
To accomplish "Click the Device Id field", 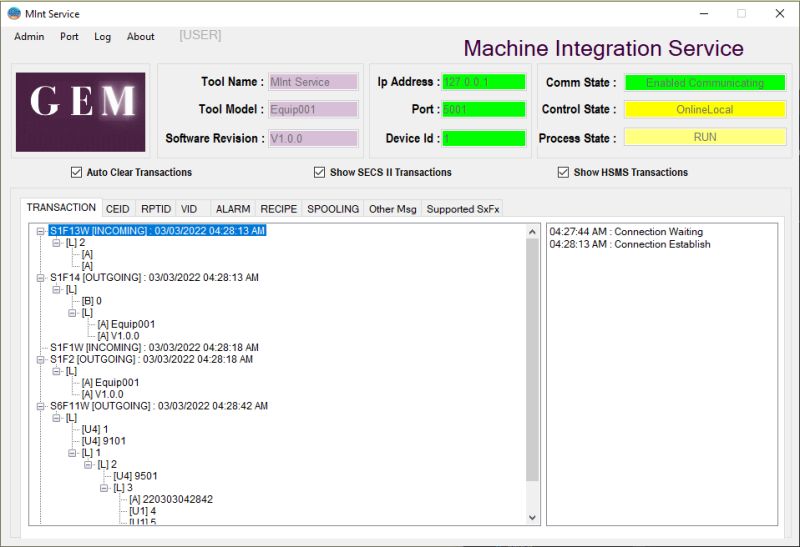I will (484, 139).
